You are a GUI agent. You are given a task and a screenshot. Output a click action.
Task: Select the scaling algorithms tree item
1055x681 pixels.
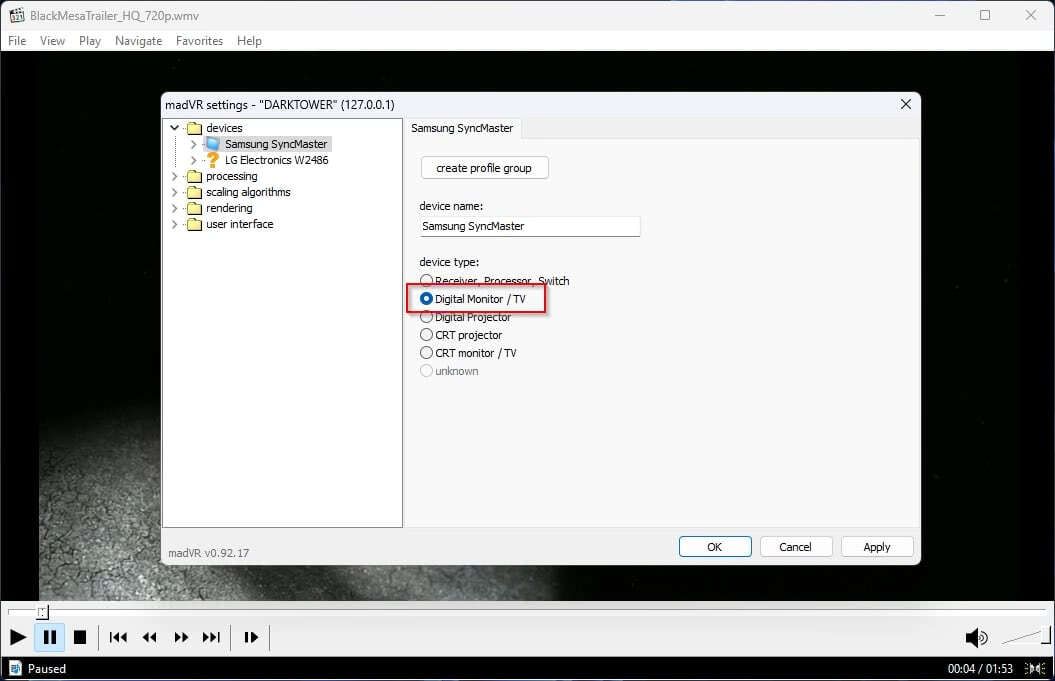(248, 192)
